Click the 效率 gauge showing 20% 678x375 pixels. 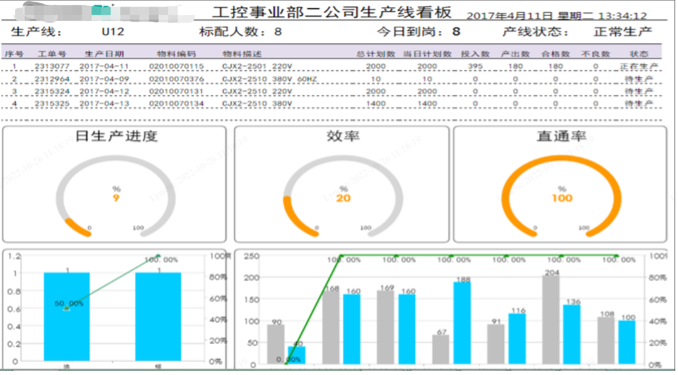coord(343,197)
